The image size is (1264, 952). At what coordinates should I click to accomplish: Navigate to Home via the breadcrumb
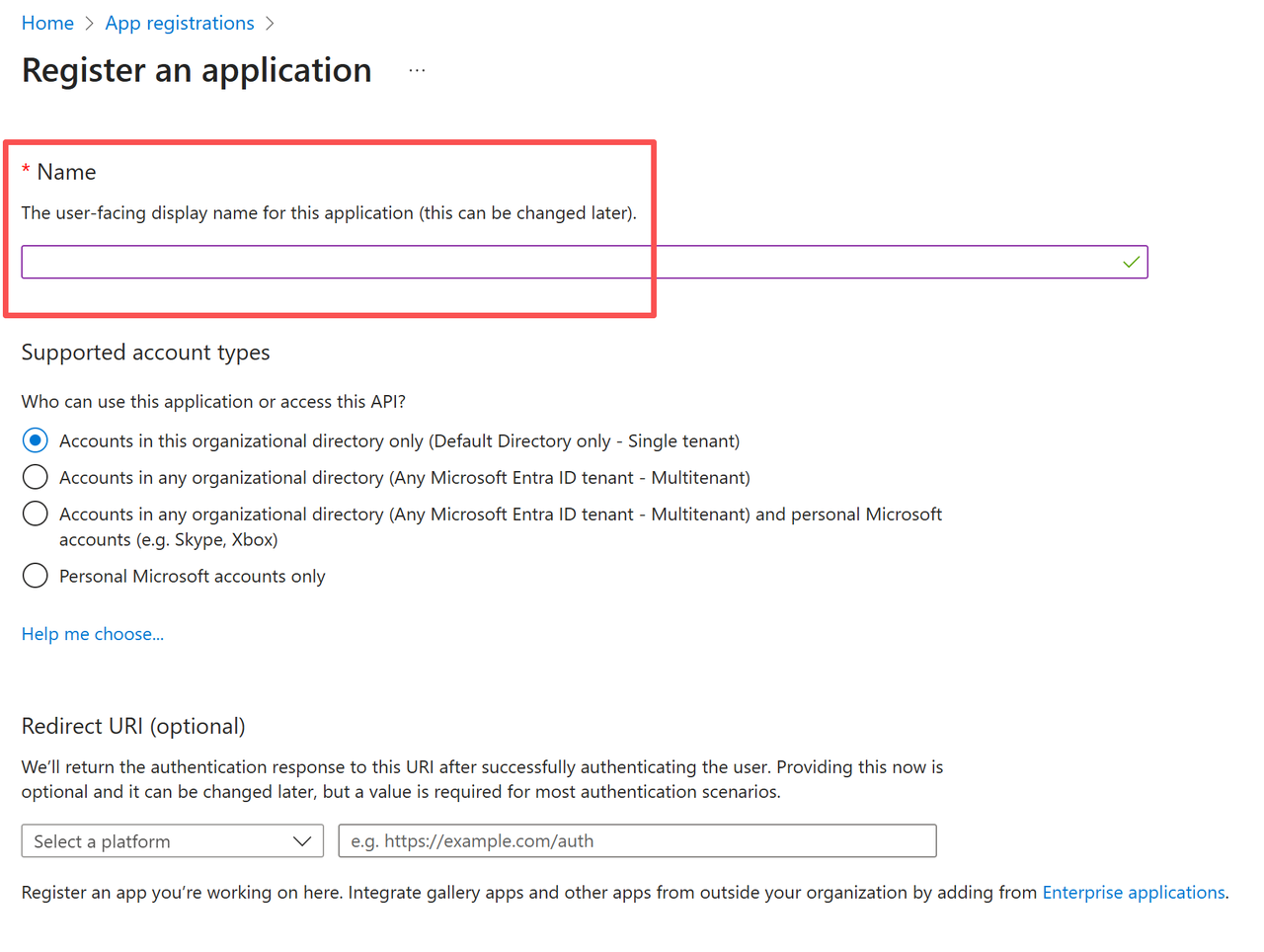pos(47,22)
